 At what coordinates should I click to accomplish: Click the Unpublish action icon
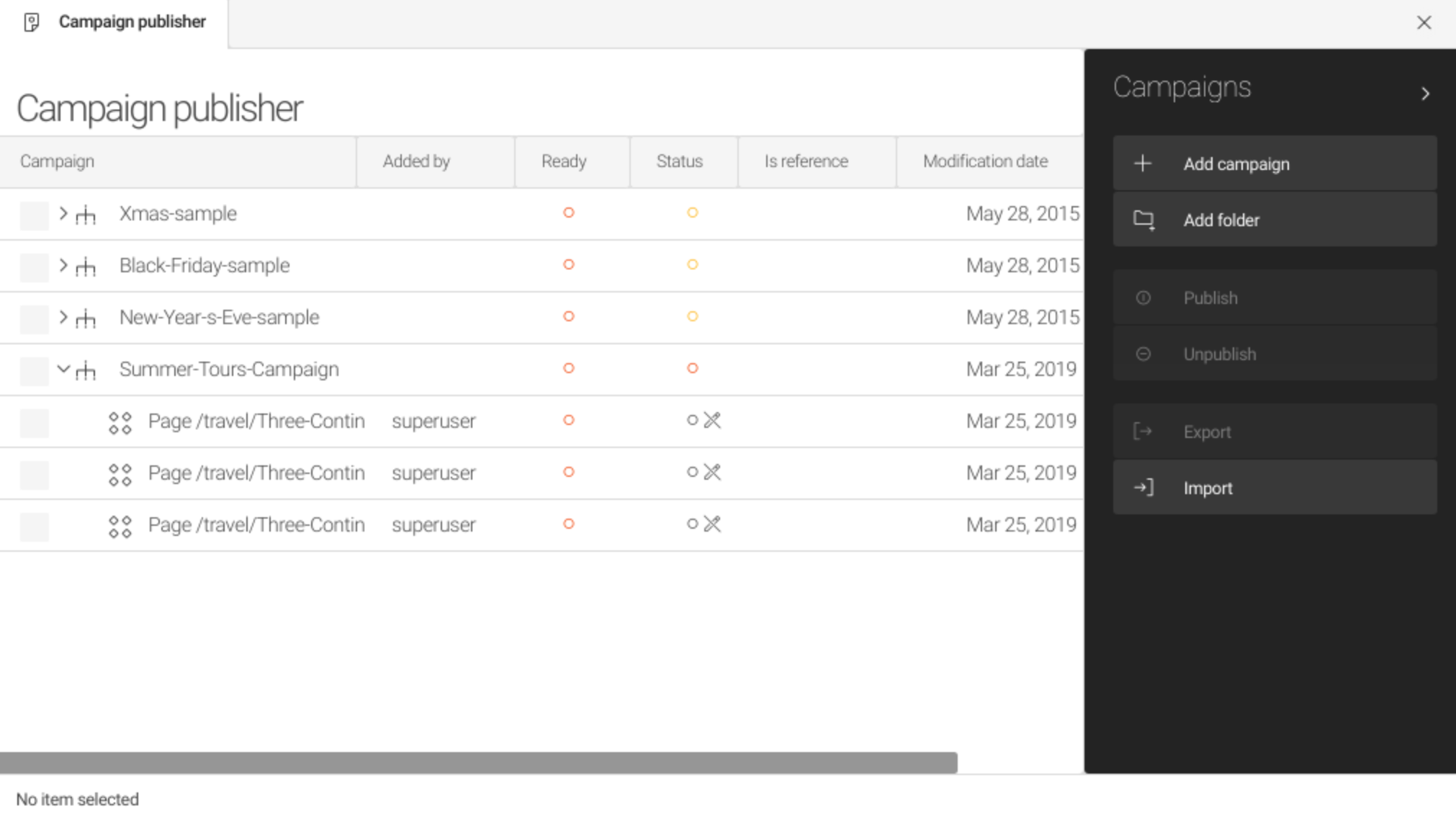point(1143,354)
